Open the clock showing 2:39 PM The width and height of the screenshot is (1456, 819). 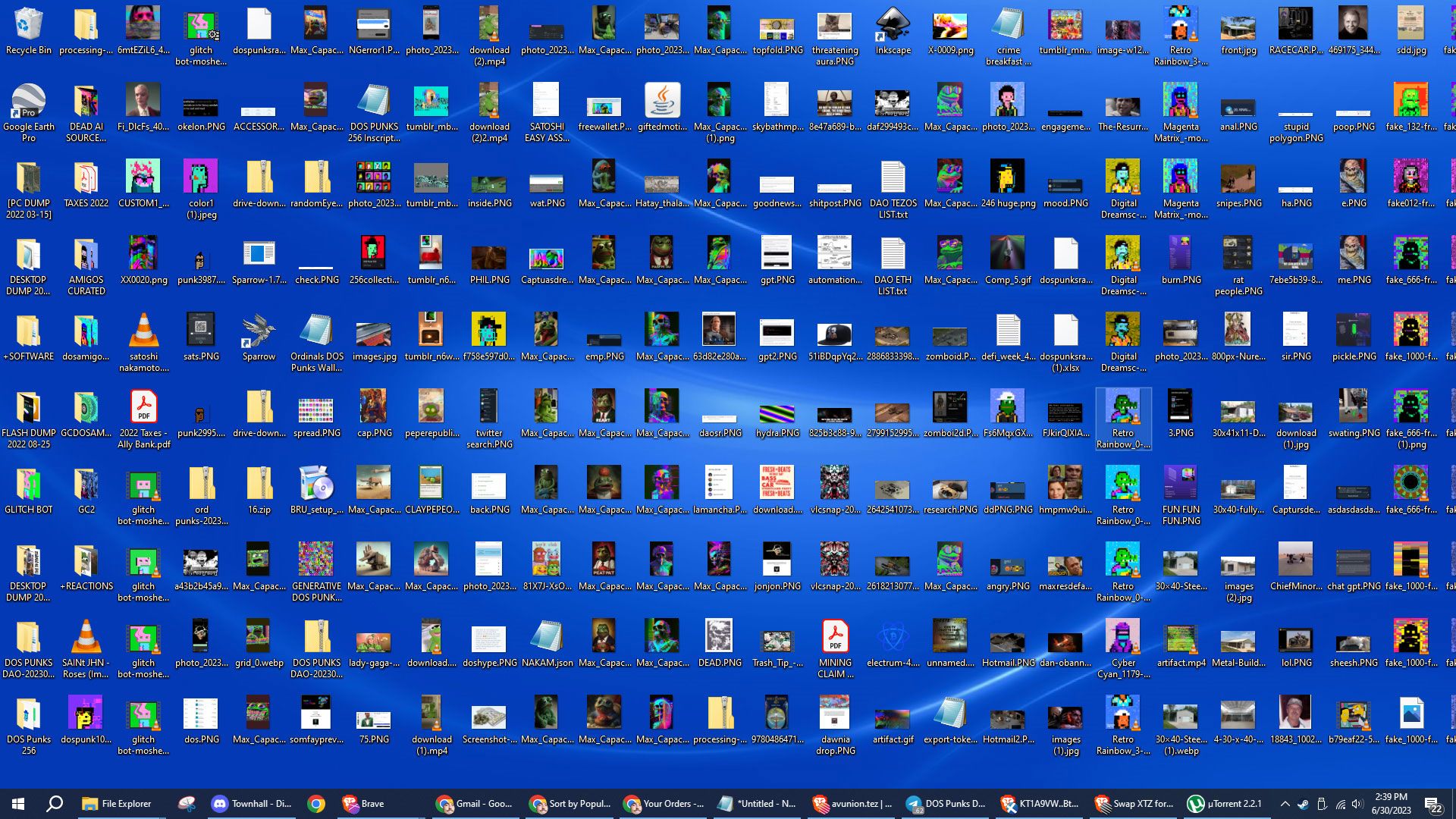coord(1391,804)
